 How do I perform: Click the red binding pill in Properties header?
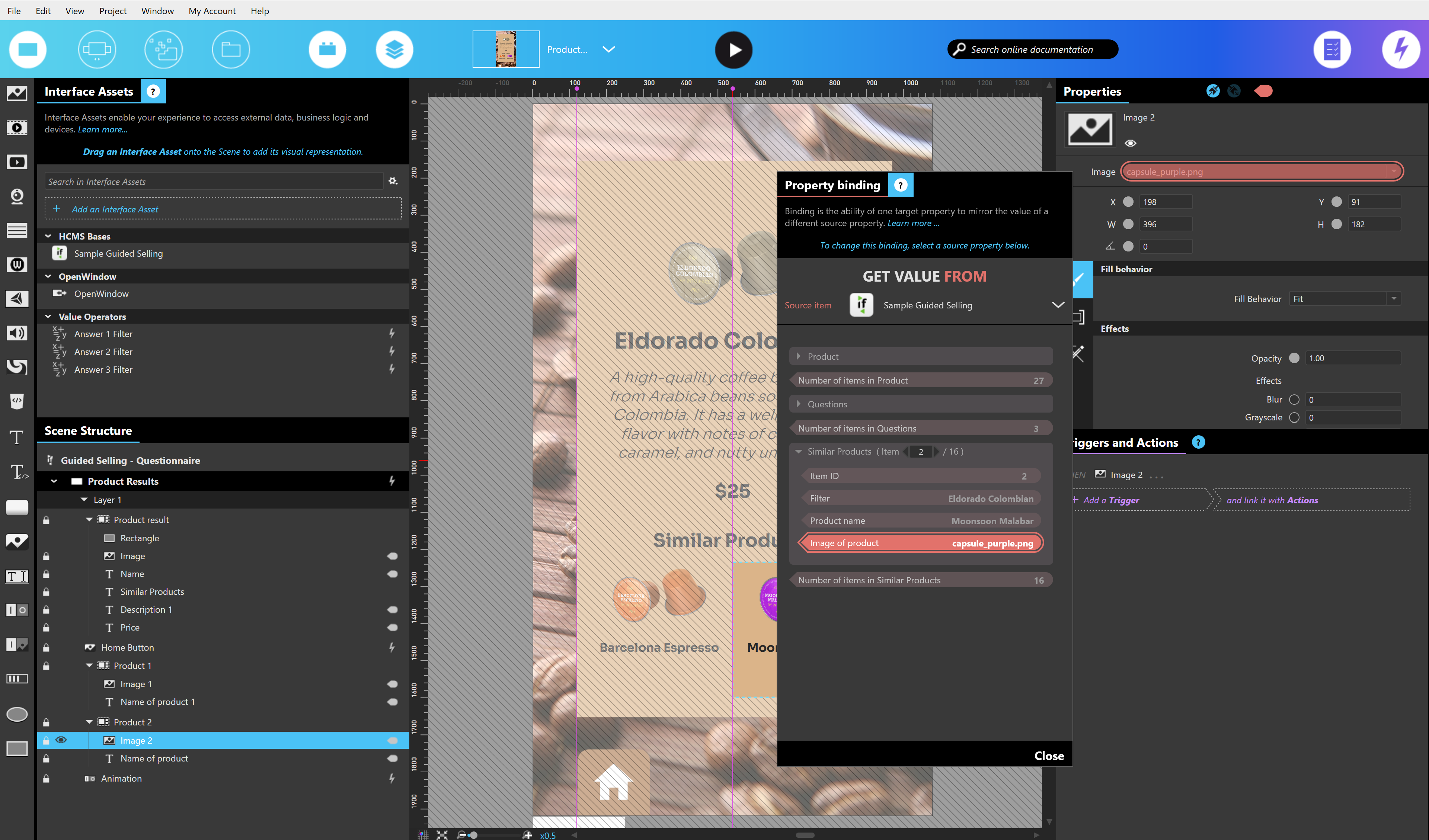pos(1263,91)
